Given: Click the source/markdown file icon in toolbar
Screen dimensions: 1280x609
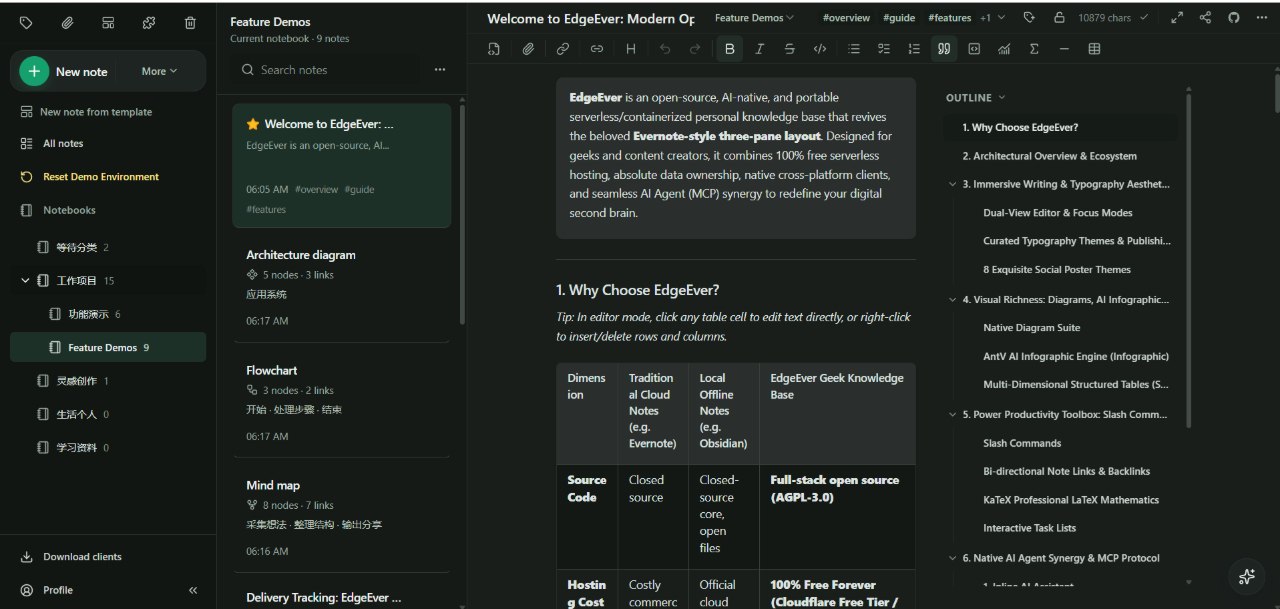Looking at the screenshot, I should (x=494, y=49).
